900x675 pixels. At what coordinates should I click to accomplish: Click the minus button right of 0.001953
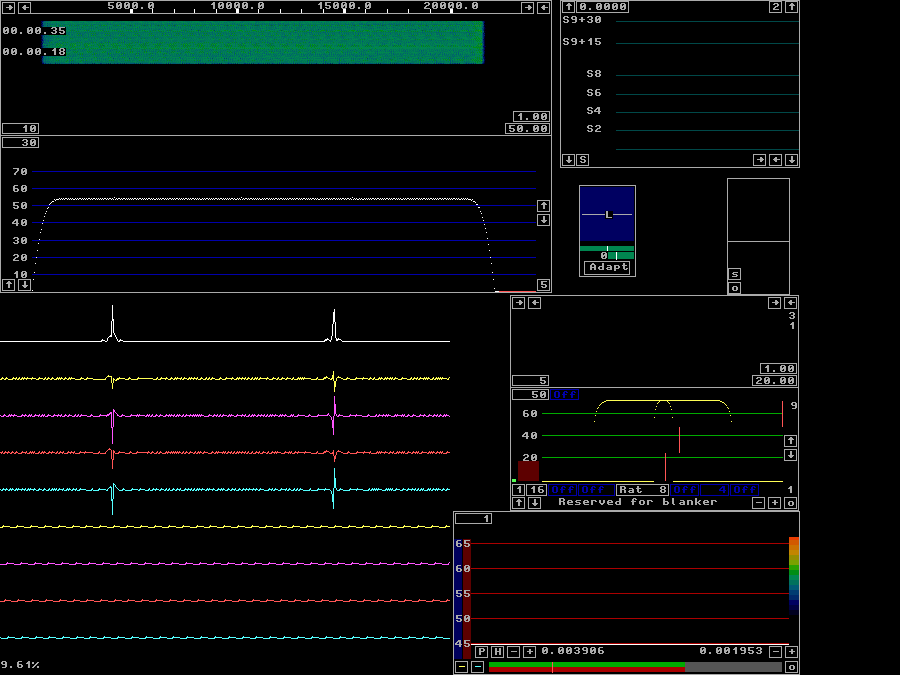[775, 652]
